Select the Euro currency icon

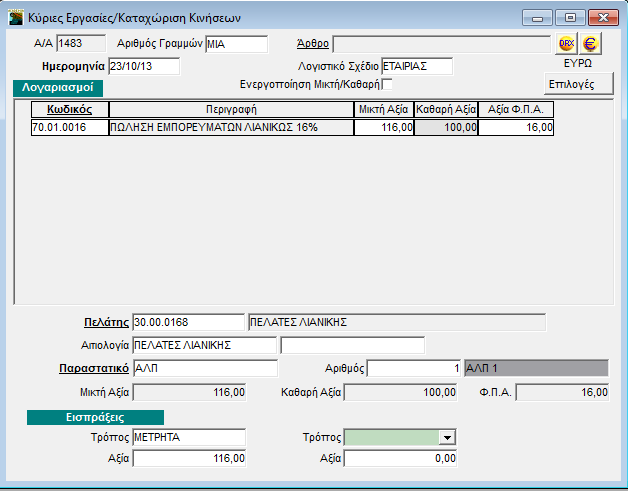tap(590, 43)
